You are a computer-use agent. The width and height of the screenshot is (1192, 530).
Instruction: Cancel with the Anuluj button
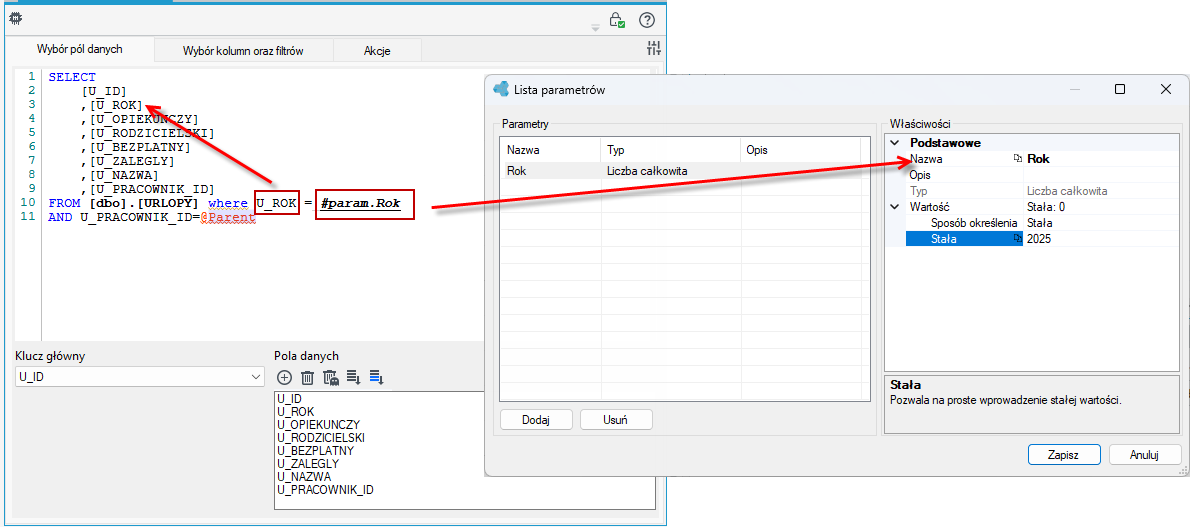(x=1144, y=455)
